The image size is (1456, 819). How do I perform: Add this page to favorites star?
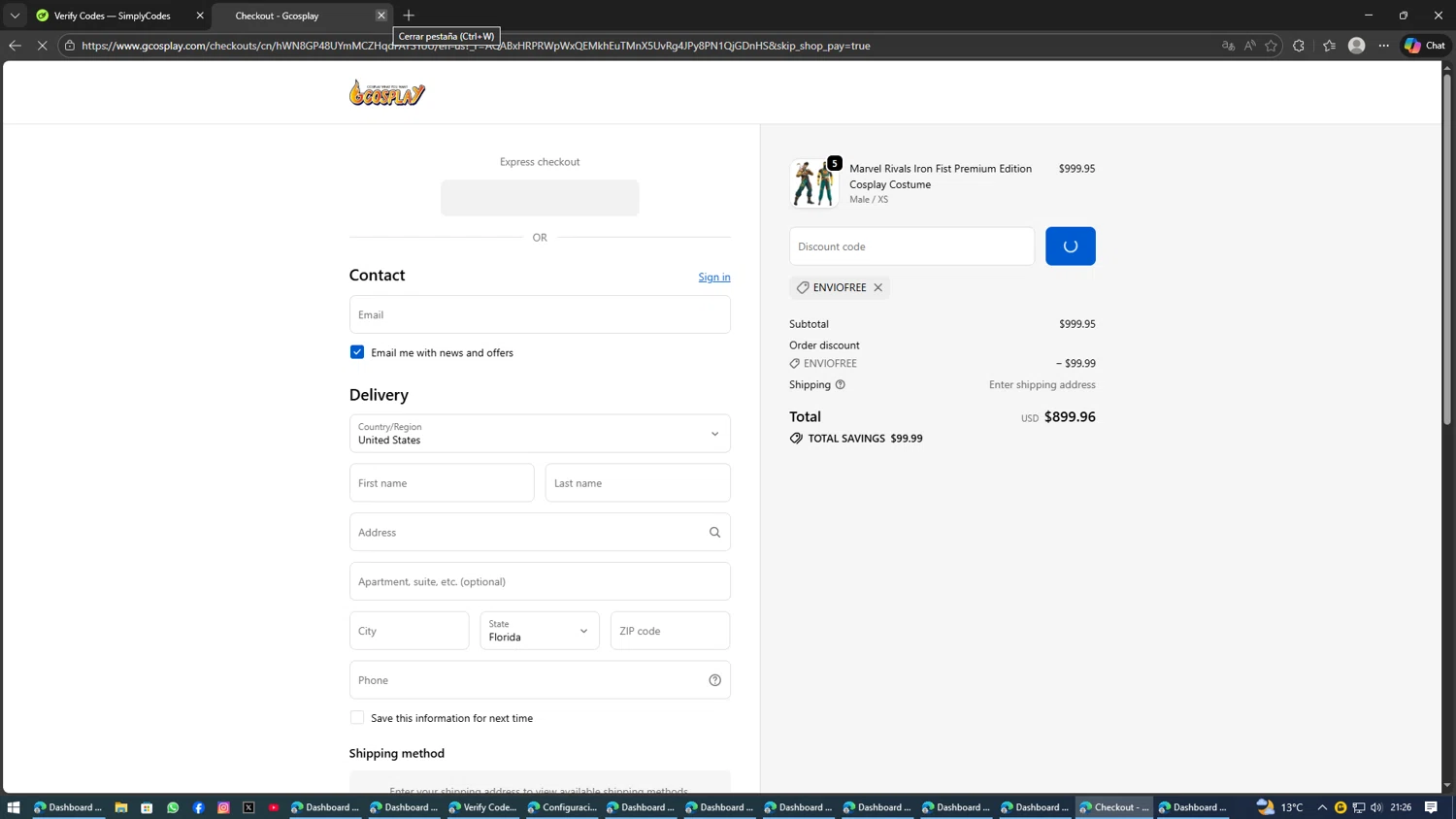point(1271,46)
